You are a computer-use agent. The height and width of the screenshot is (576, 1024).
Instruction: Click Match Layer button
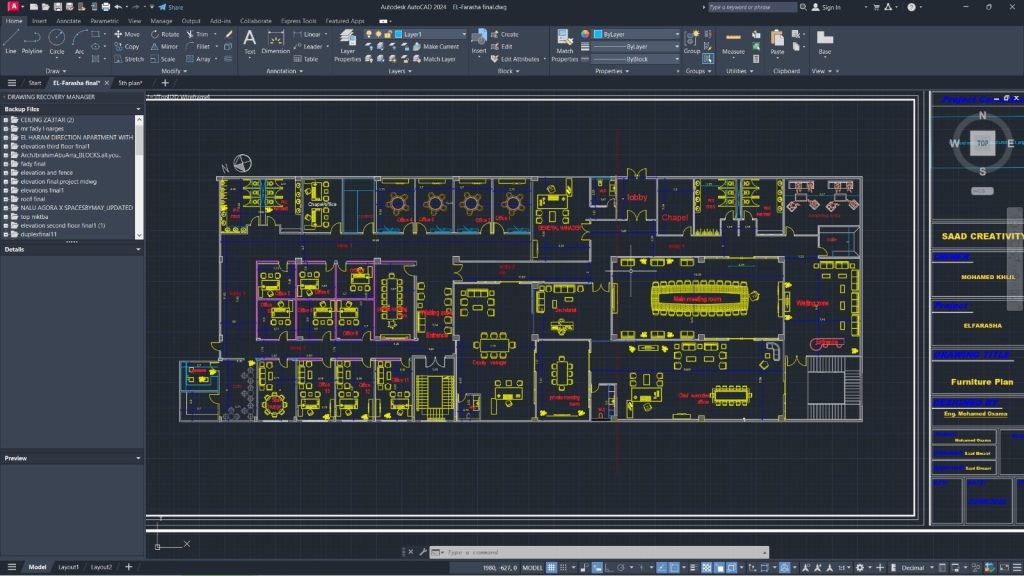click(x=434, y=59)
